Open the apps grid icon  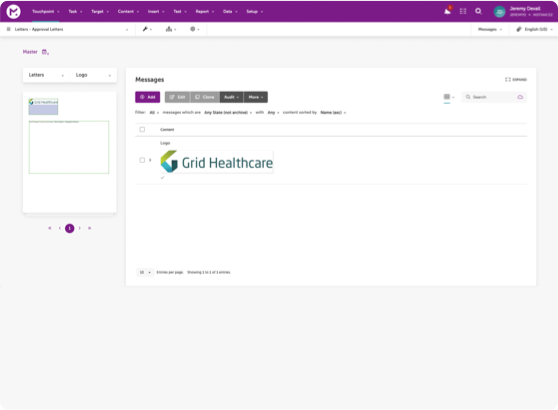pos(463,11)
